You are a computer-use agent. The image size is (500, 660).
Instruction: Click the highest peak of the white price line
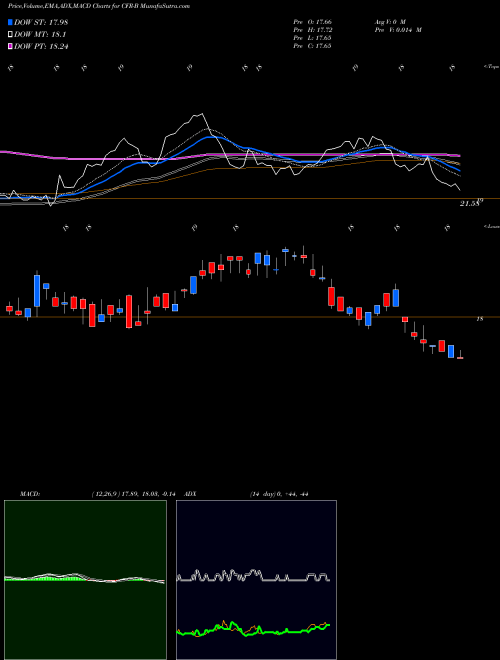click(202, 114)
